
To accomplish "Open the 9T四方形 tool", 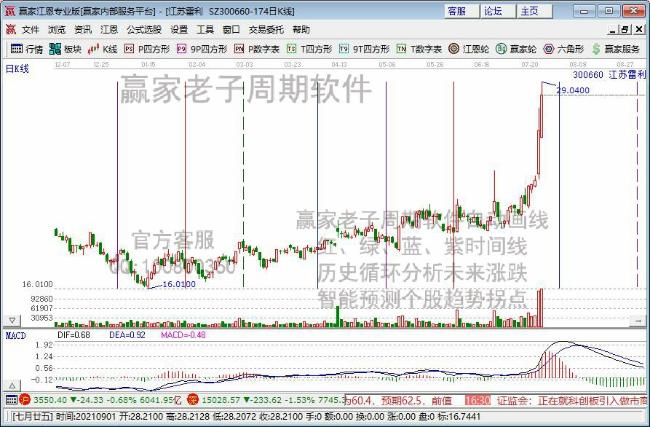I will click(364, 49).
